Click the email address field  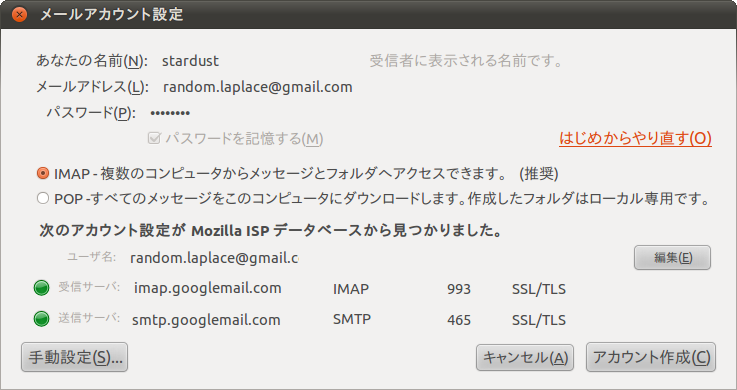(x=259, y=87)
